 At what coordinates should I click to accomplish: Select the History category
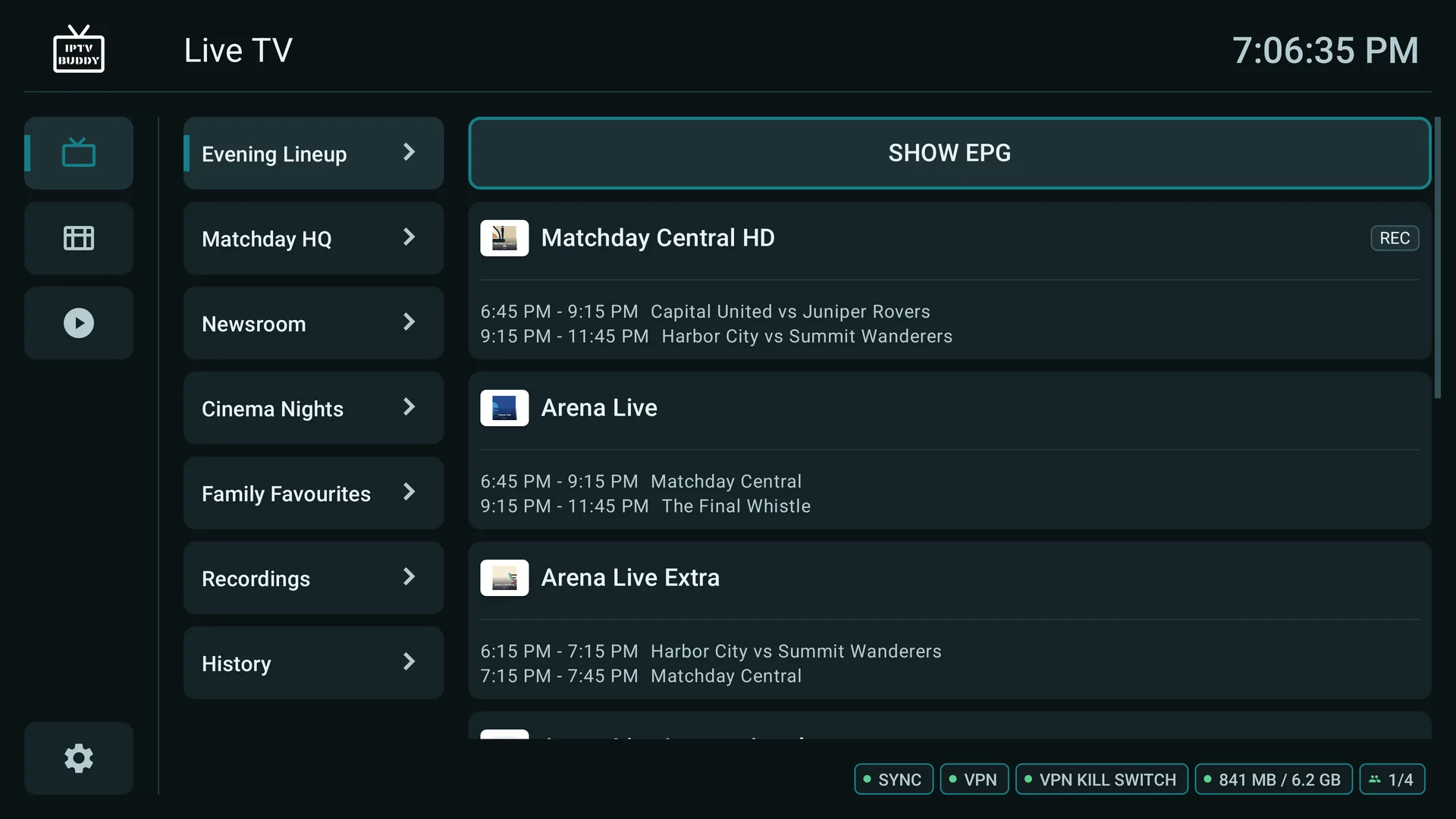pos(313,663)
